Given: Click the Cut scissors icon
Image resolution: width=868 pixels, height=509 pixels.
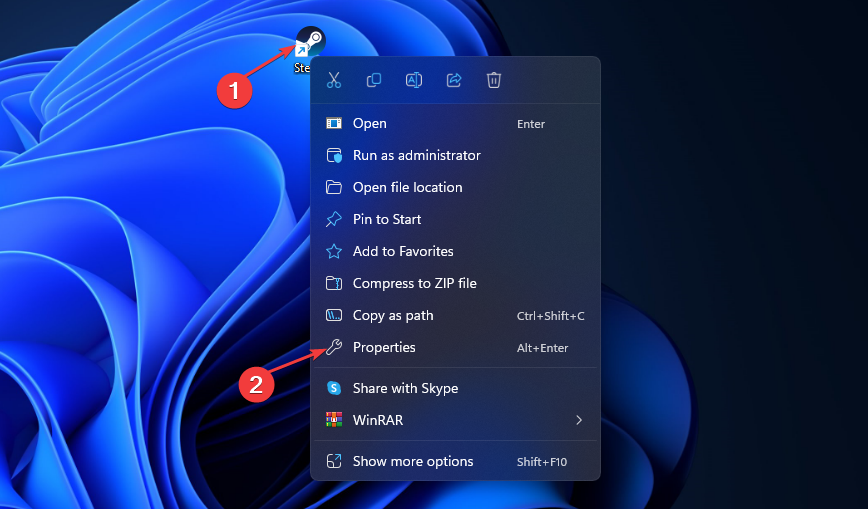Looking at the screenshot, I should pos(334,80).
